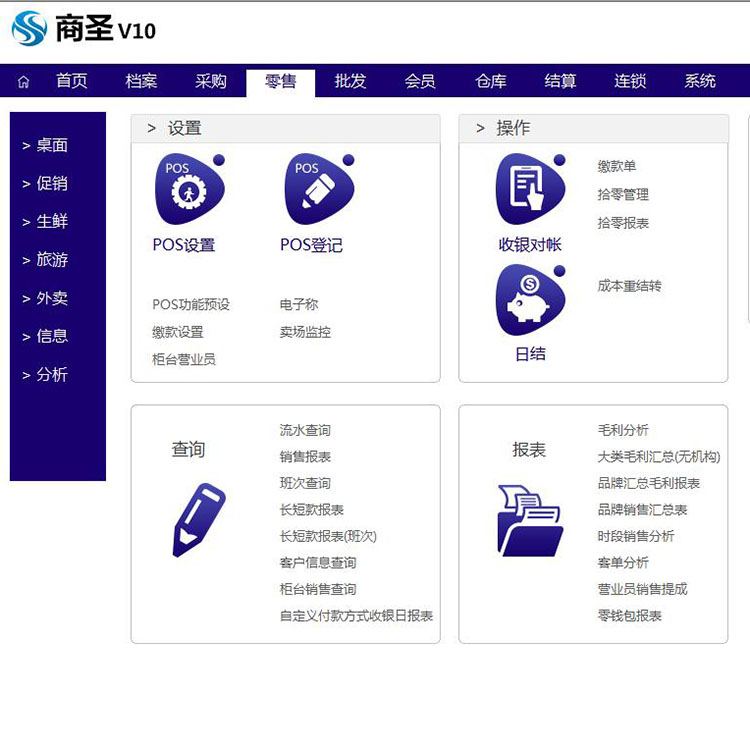Click the 商圣 V10 logo
Image resolution: width=750 pixels, height=750 pixels.
[x=84, y=29]
